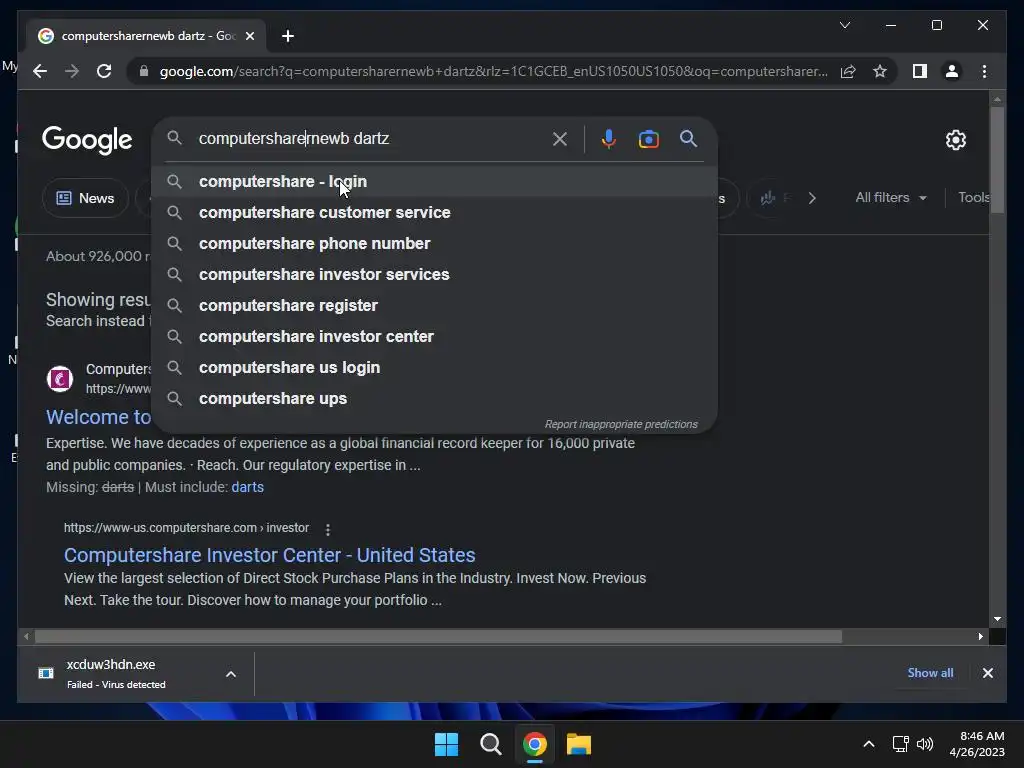Screen dimensions: 1024x768
Task: Show hidden system tray icons
Action: pos(869,744)
